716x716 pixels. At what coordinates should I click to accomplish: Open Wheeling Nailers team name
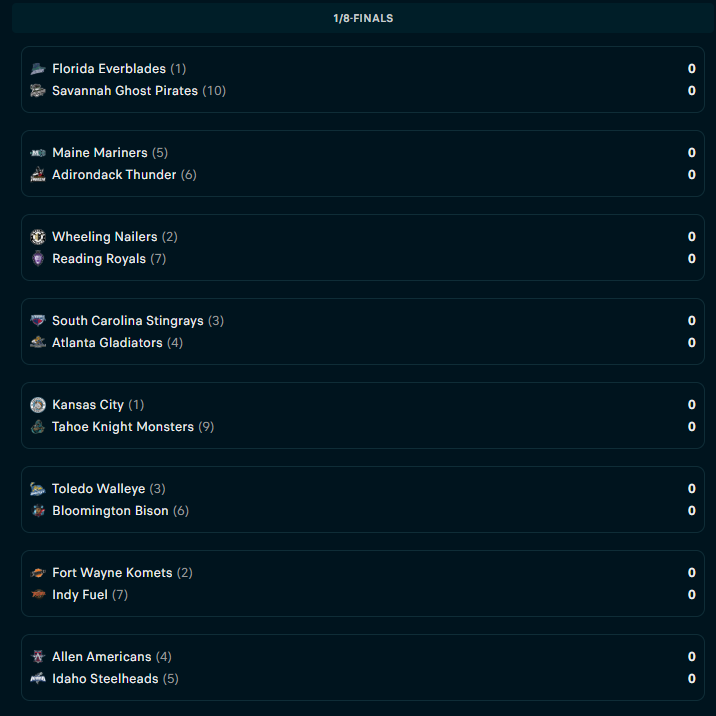105,237
